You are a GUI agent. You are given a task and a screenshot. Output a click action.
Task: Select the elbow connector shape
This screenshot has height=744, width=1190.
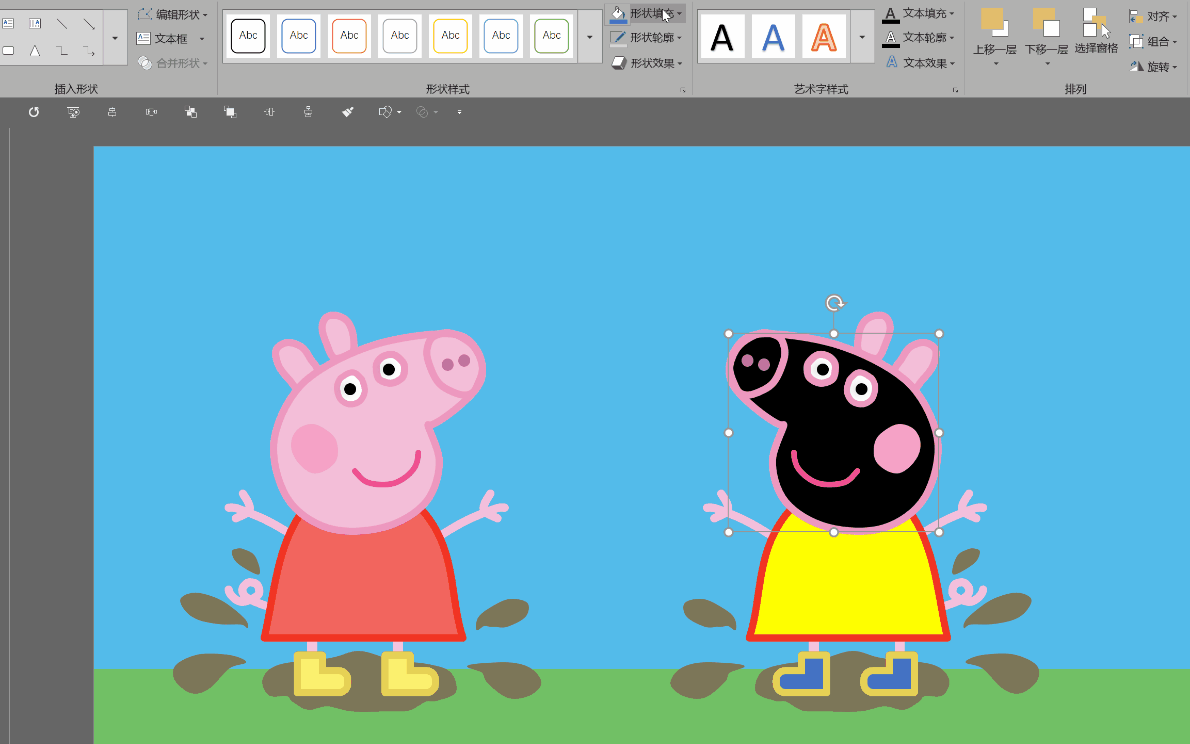coord(62,51)
